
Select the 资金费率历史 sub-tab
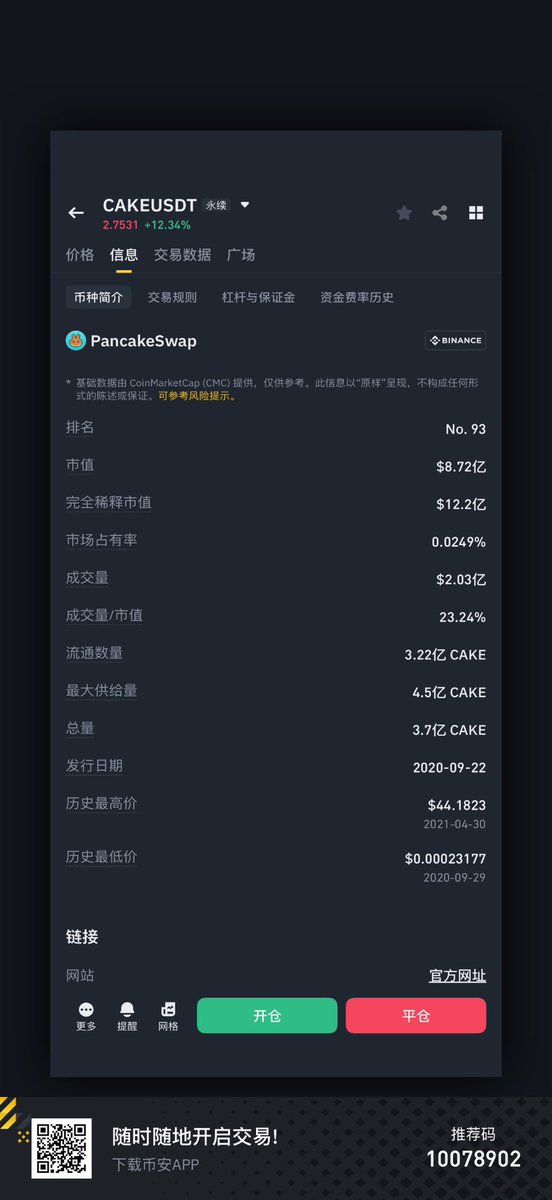357,297
